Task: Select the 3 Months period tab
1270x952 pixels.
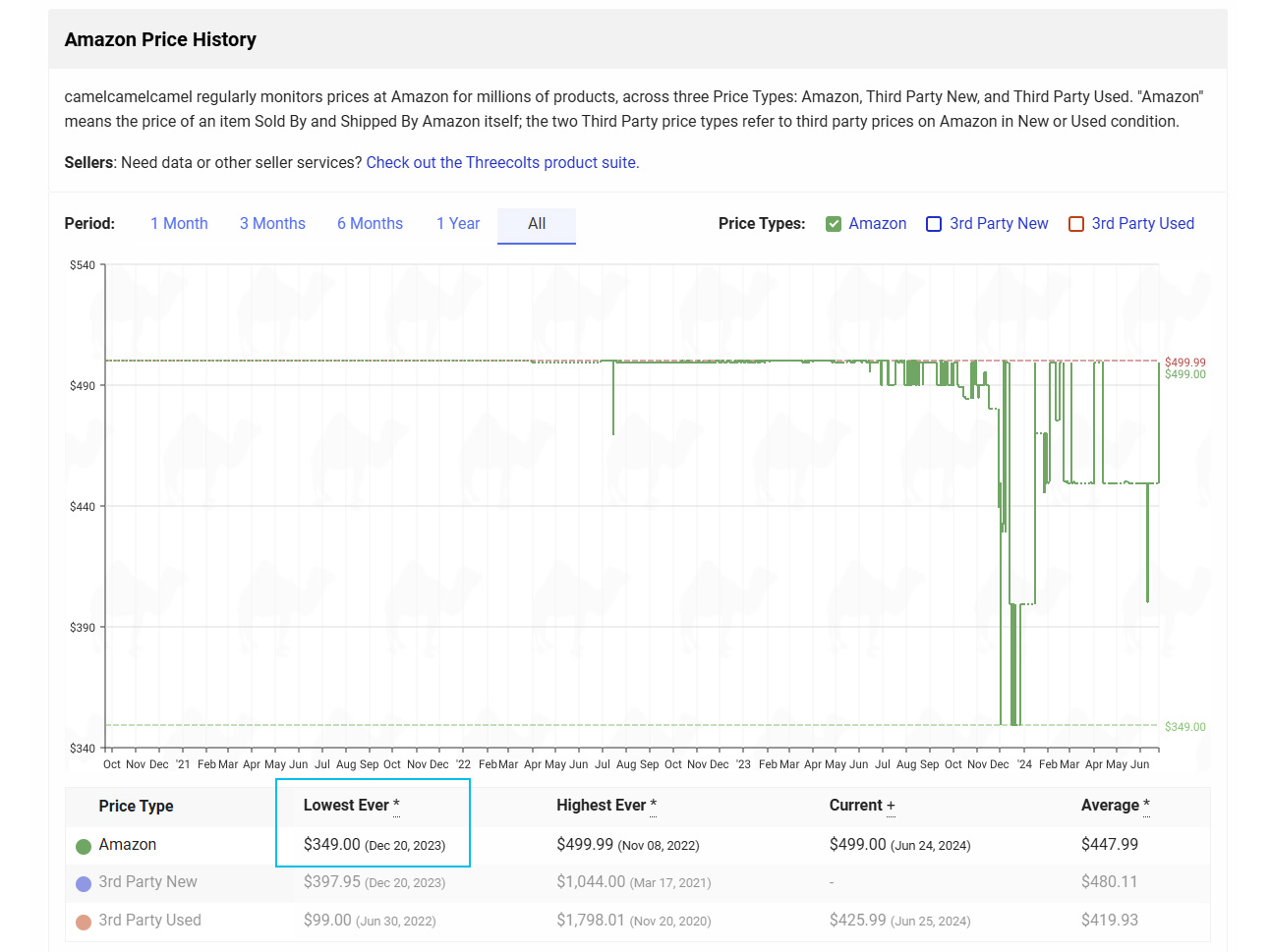Action: click(272, 224)
